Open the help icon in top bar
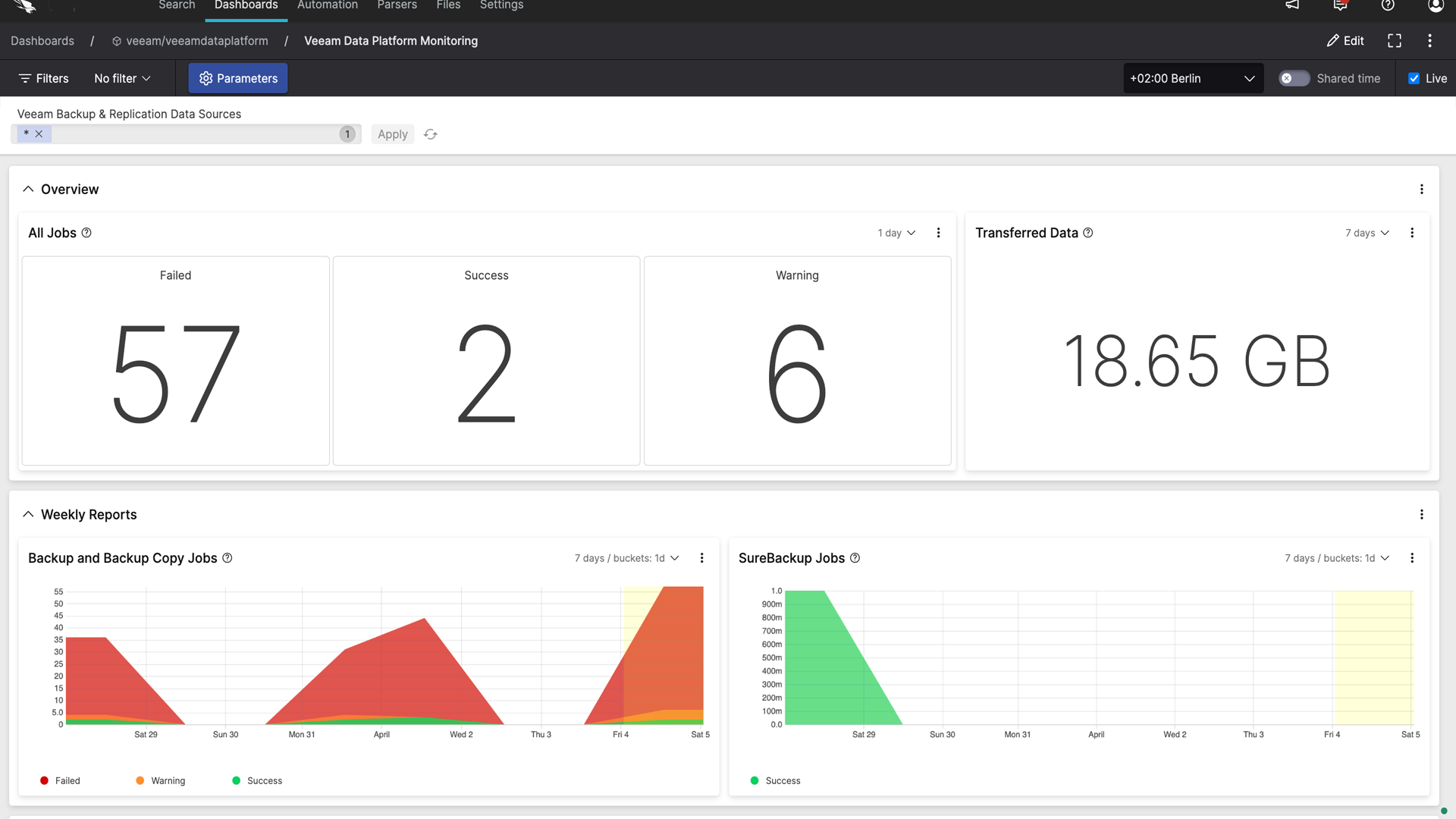 [1387, 5]
